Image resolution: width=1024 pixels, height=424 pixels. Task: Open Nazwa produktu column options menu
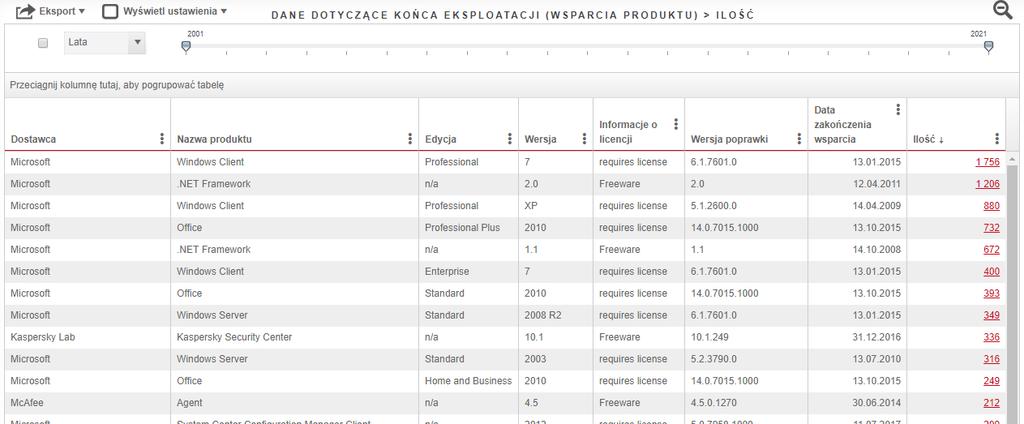(x=409, y=139)
